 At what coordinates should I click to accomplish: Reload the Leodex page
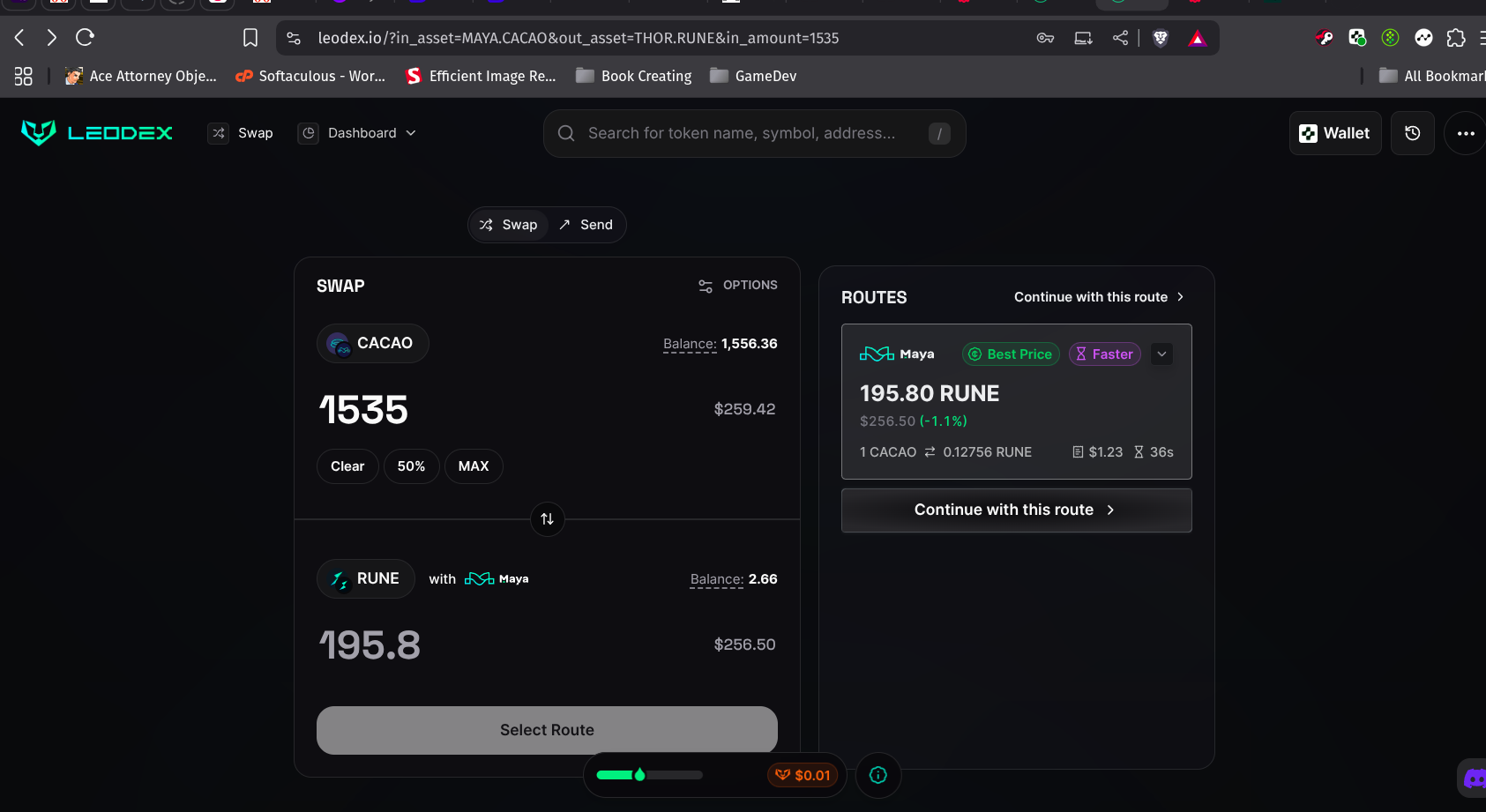point(85,37)
